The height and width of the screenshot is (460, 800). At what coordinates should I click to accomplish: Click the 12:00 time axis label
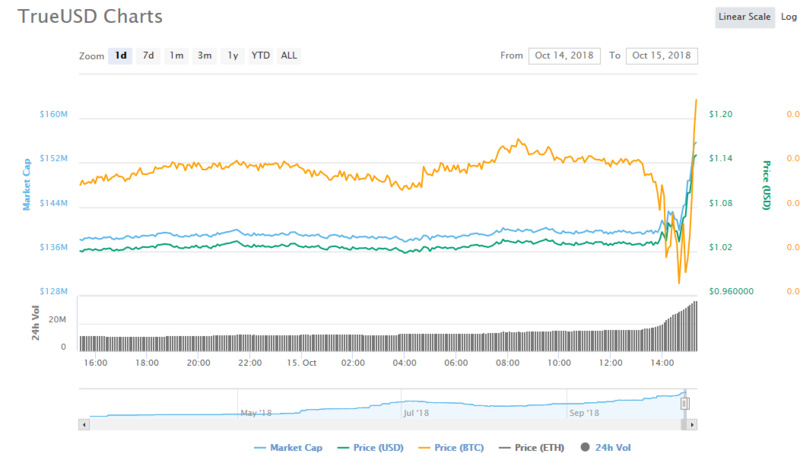click(x=611, y=363)
